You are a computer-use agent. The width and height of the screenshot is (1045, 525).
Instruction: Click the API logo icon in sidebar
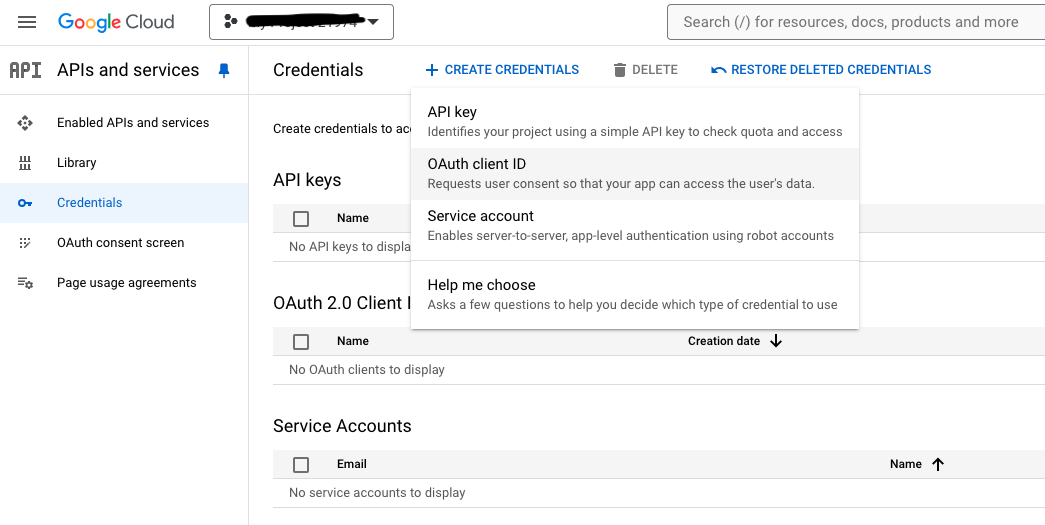pos(25,70)
